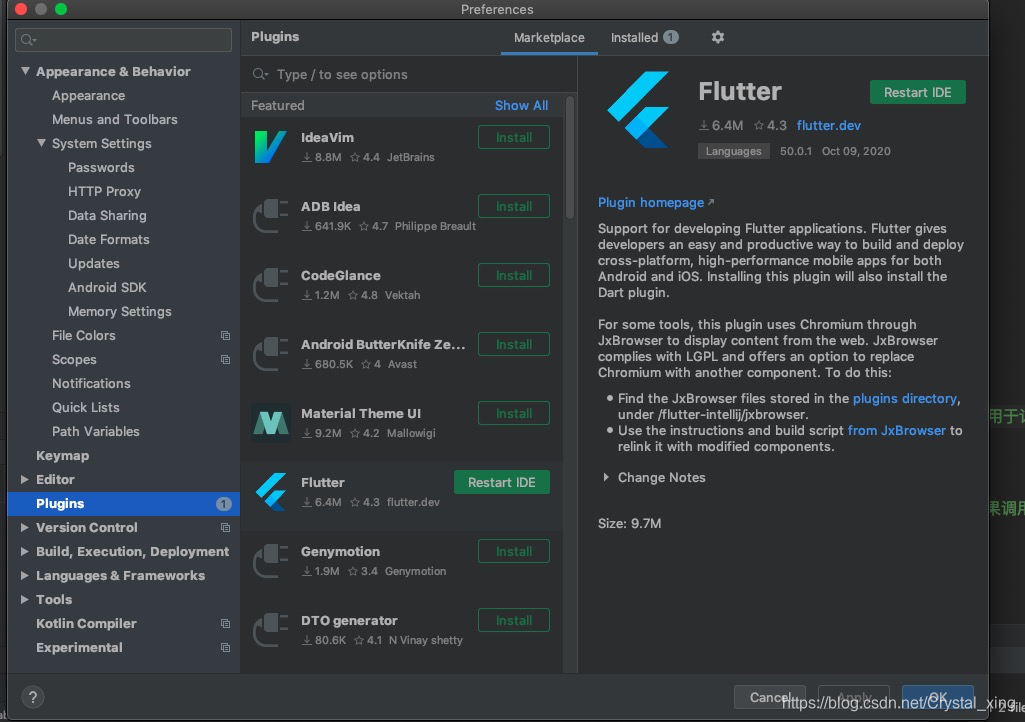Open Memory Settings page
Viewport: 1025px width, 722px height.
[x=120, y=312]
